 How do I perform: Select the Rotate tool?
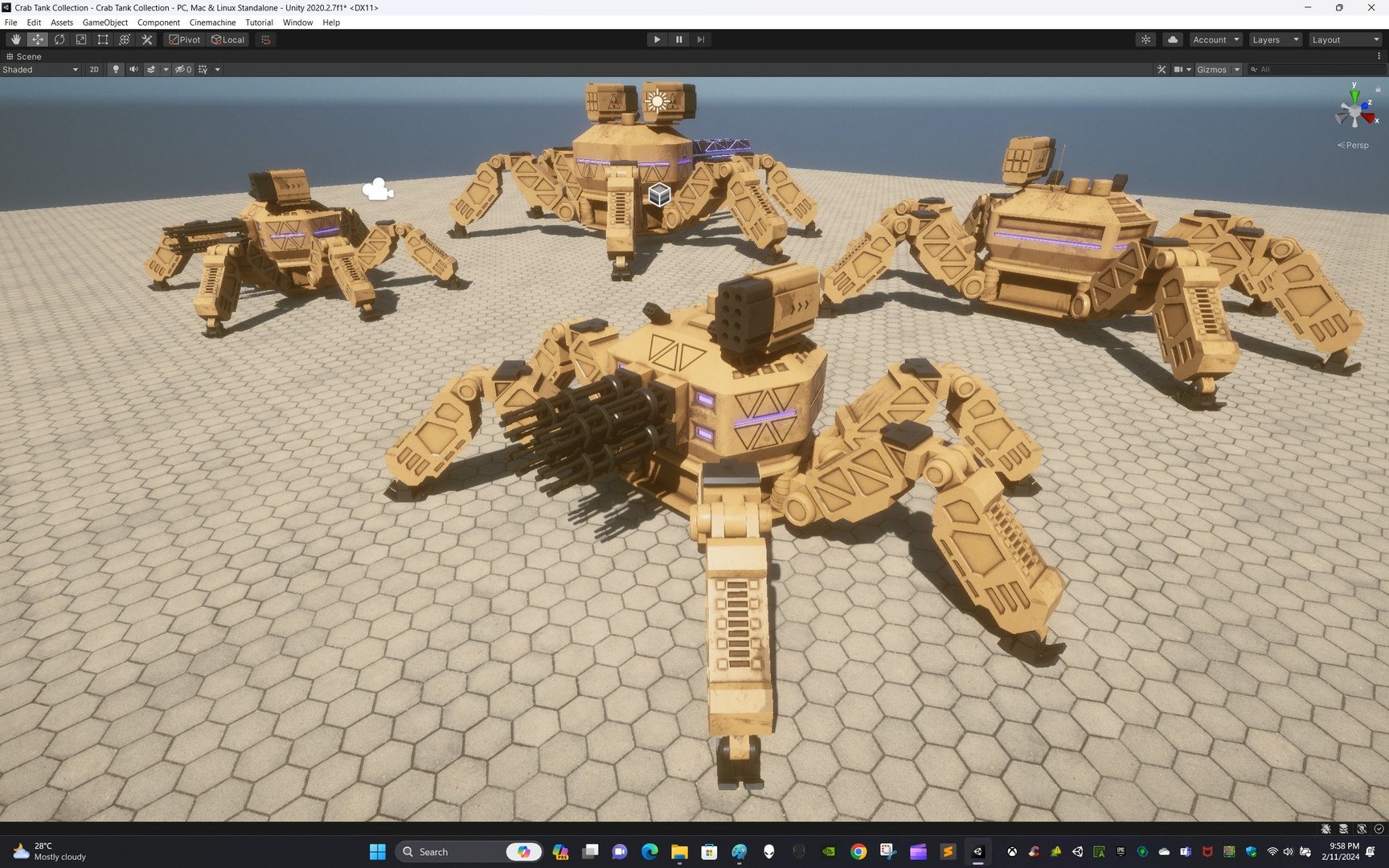[x=59, y=39]
